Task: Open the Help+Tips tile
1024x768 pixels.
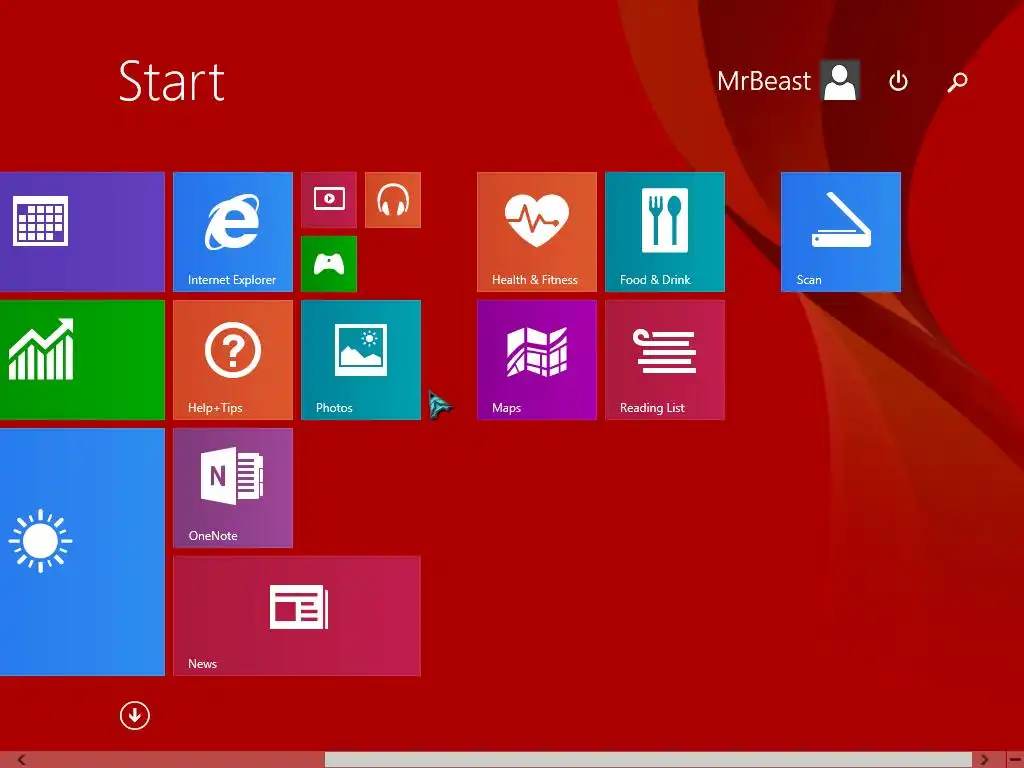Action: tap(232, 360)
